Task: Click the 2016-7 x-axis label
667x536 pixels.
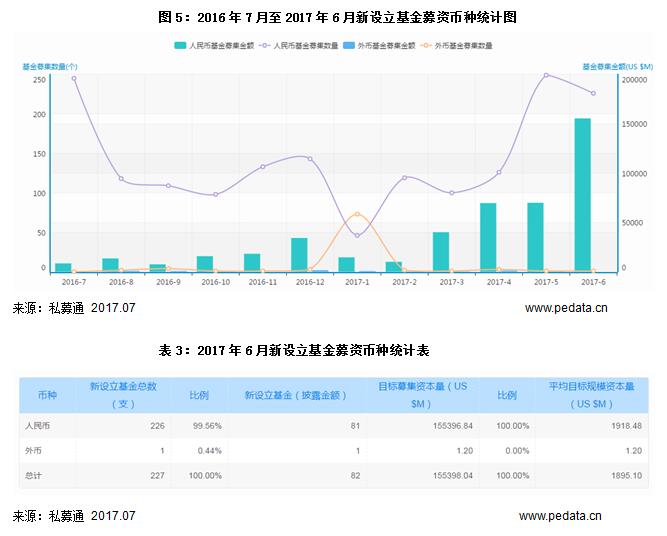Action: coord(74,282)
